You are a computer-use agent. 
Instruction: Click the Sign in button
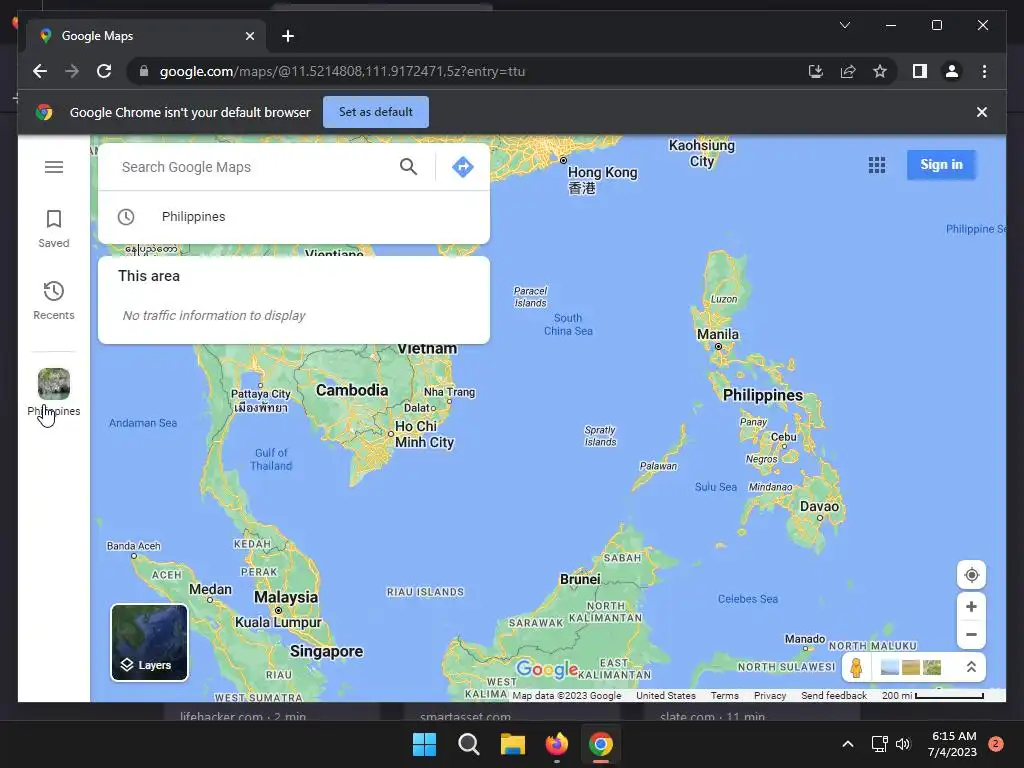941,165
